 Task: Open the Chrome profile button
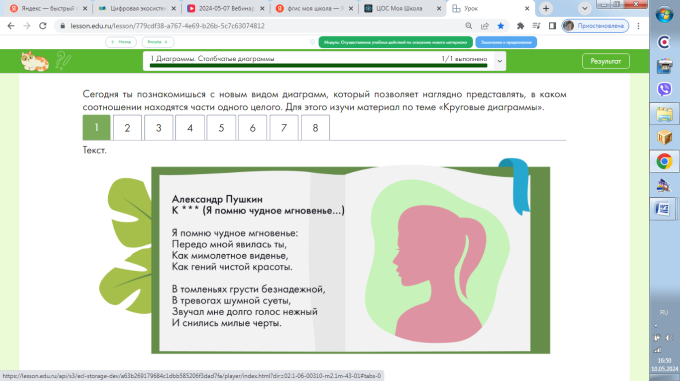(x=595, y=26)
